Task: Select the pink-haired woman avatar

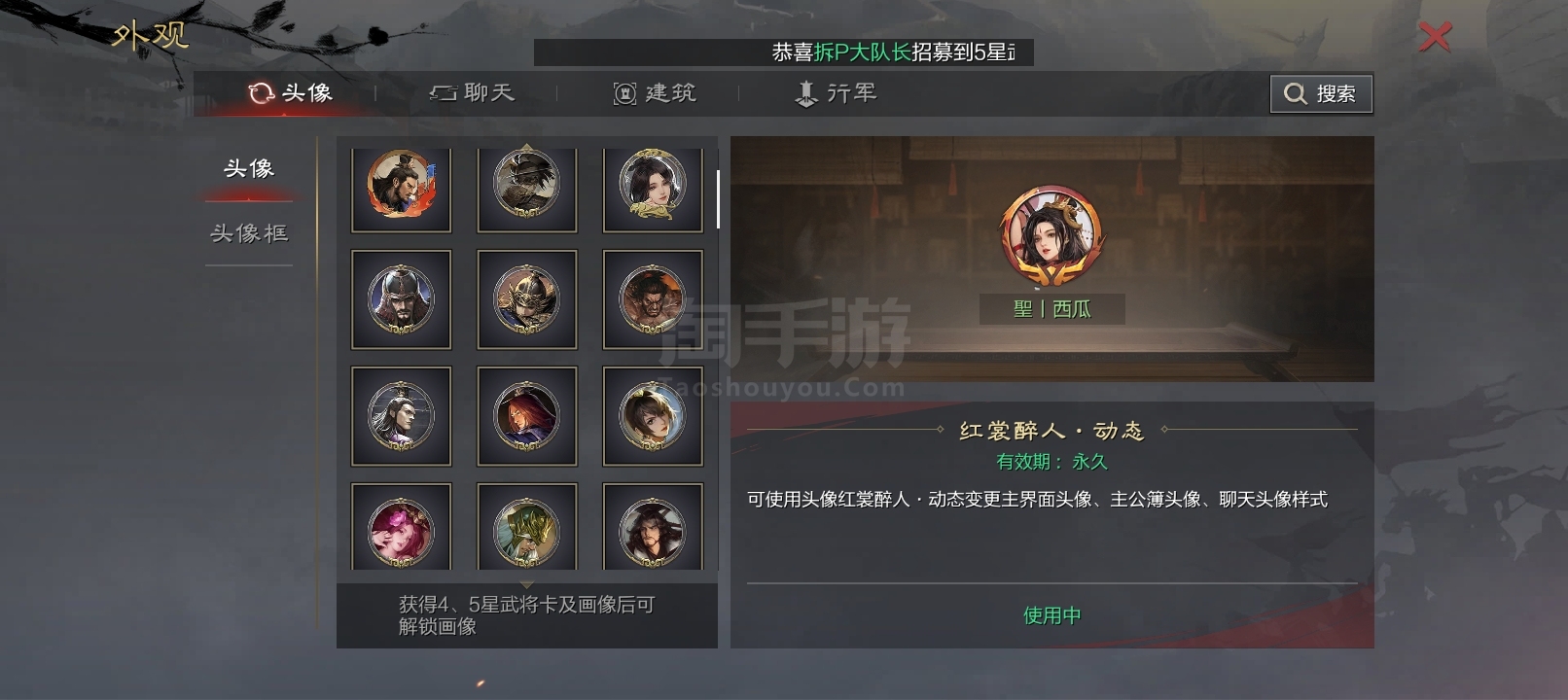Action: tap(401, 527)
